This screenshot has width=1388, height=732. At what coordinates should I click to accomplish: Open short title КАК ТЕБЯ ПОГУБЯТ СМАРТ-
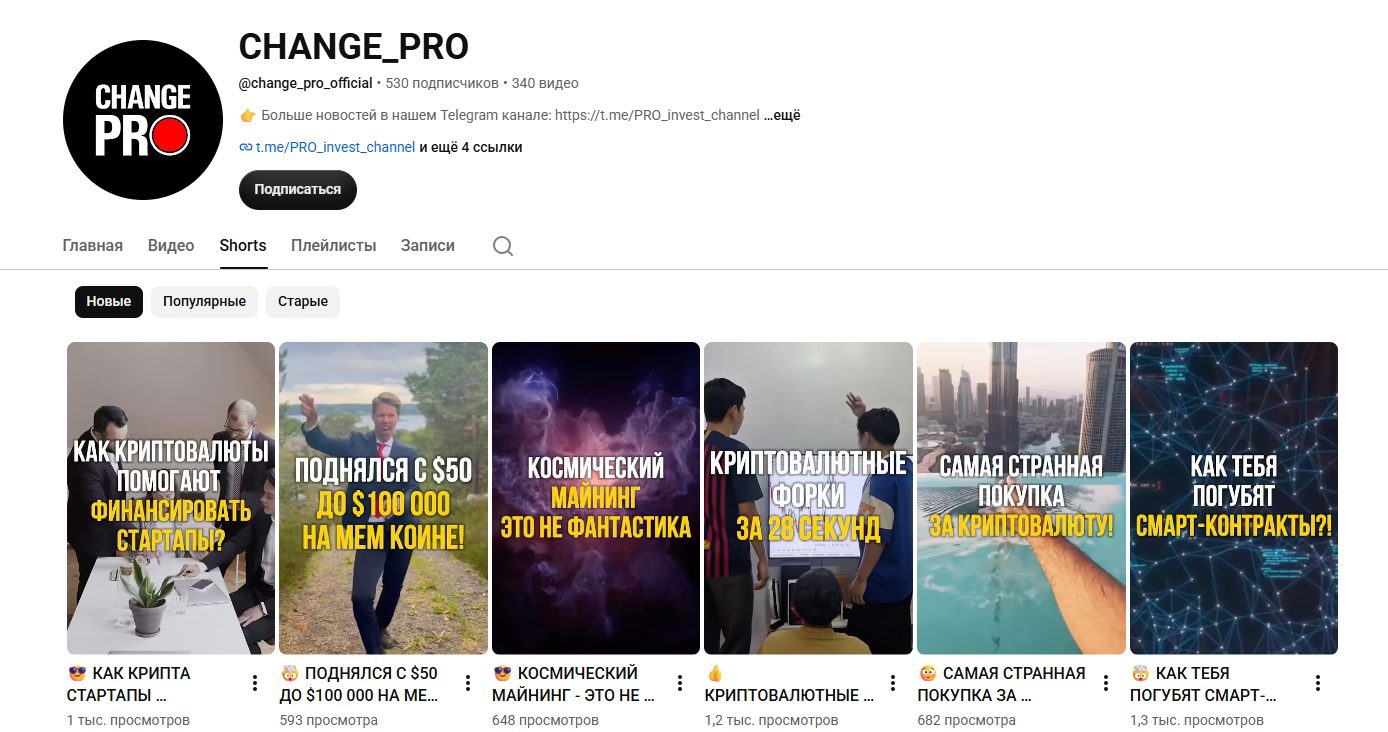[1204, 684]
